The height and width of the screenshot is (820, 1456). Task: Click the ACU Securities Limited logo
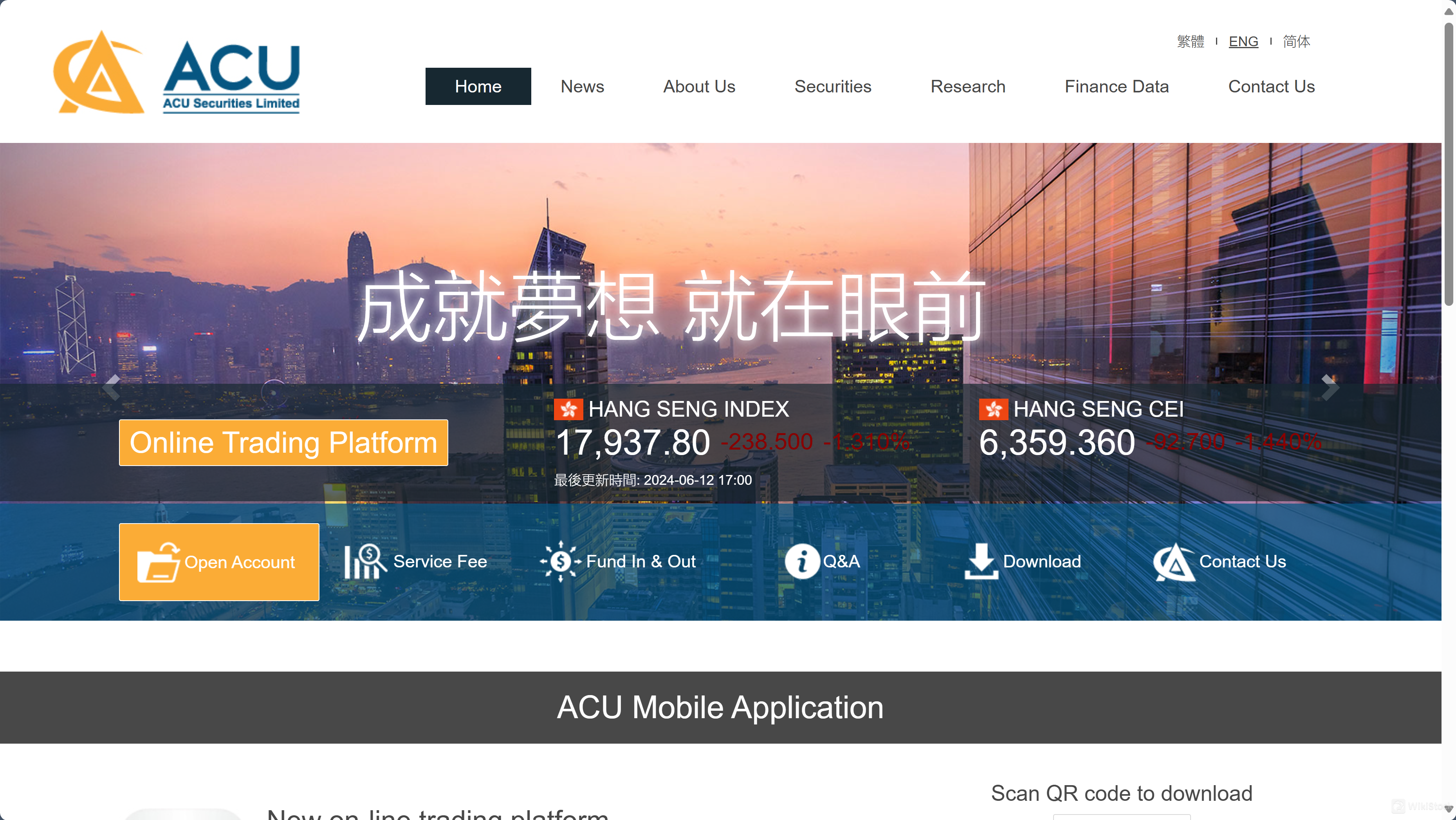(176, 72)
